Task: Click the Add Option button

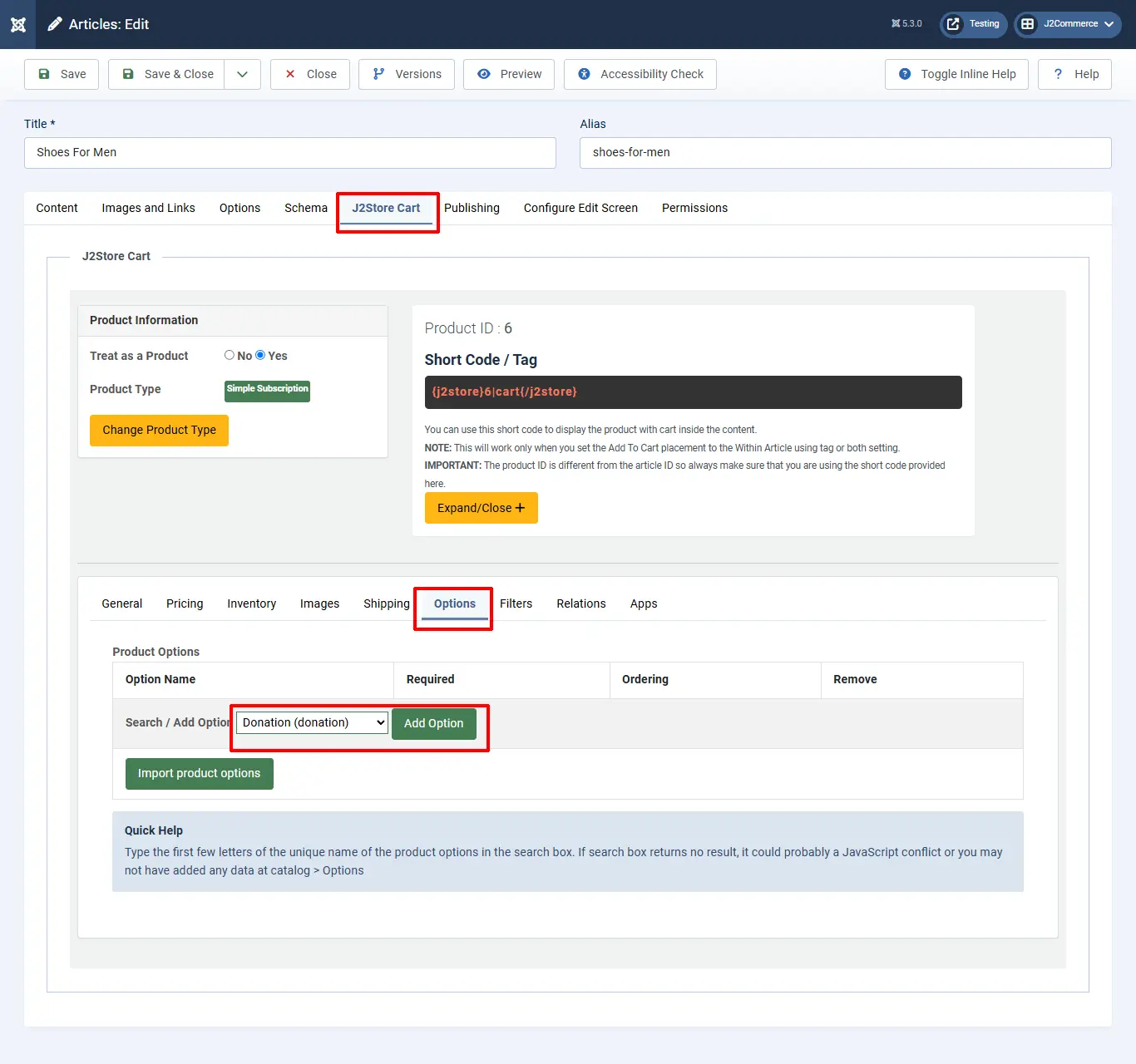Action: pyautogui.click(x=434, y=723)
